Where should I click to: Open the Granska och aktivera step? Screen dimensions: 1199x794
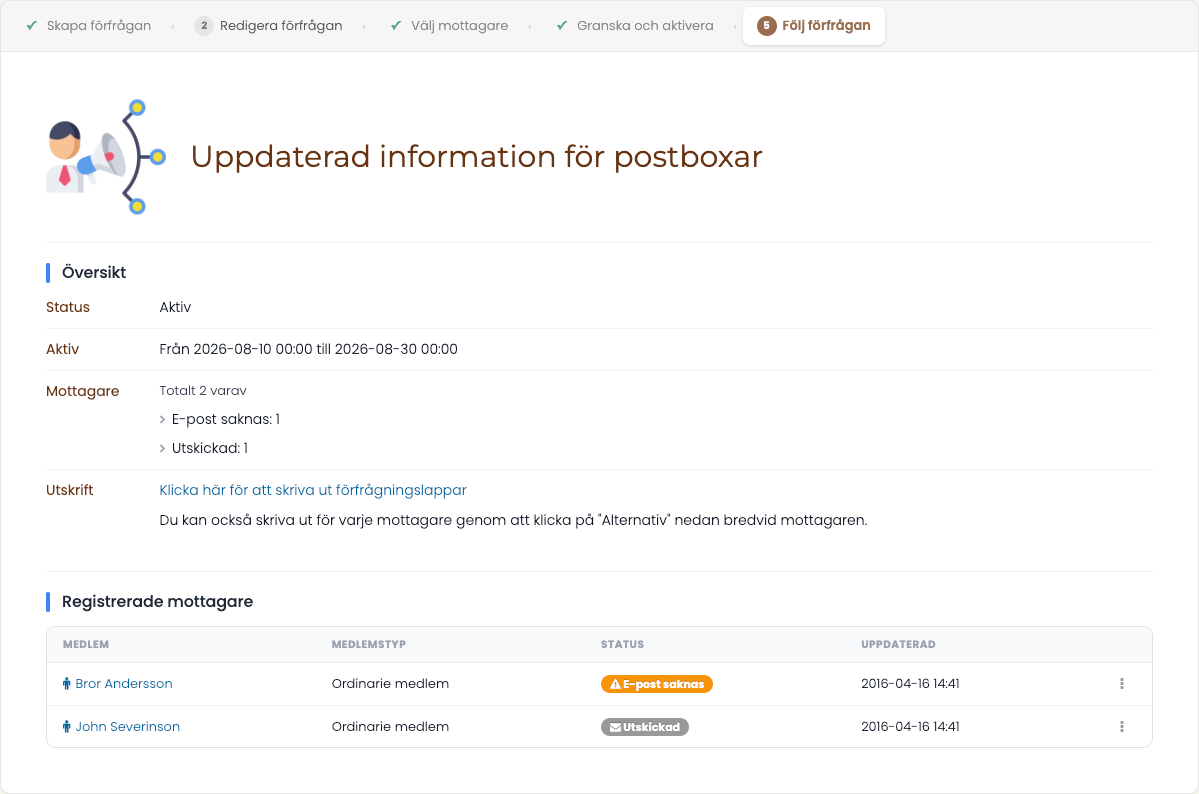[635, 25]
